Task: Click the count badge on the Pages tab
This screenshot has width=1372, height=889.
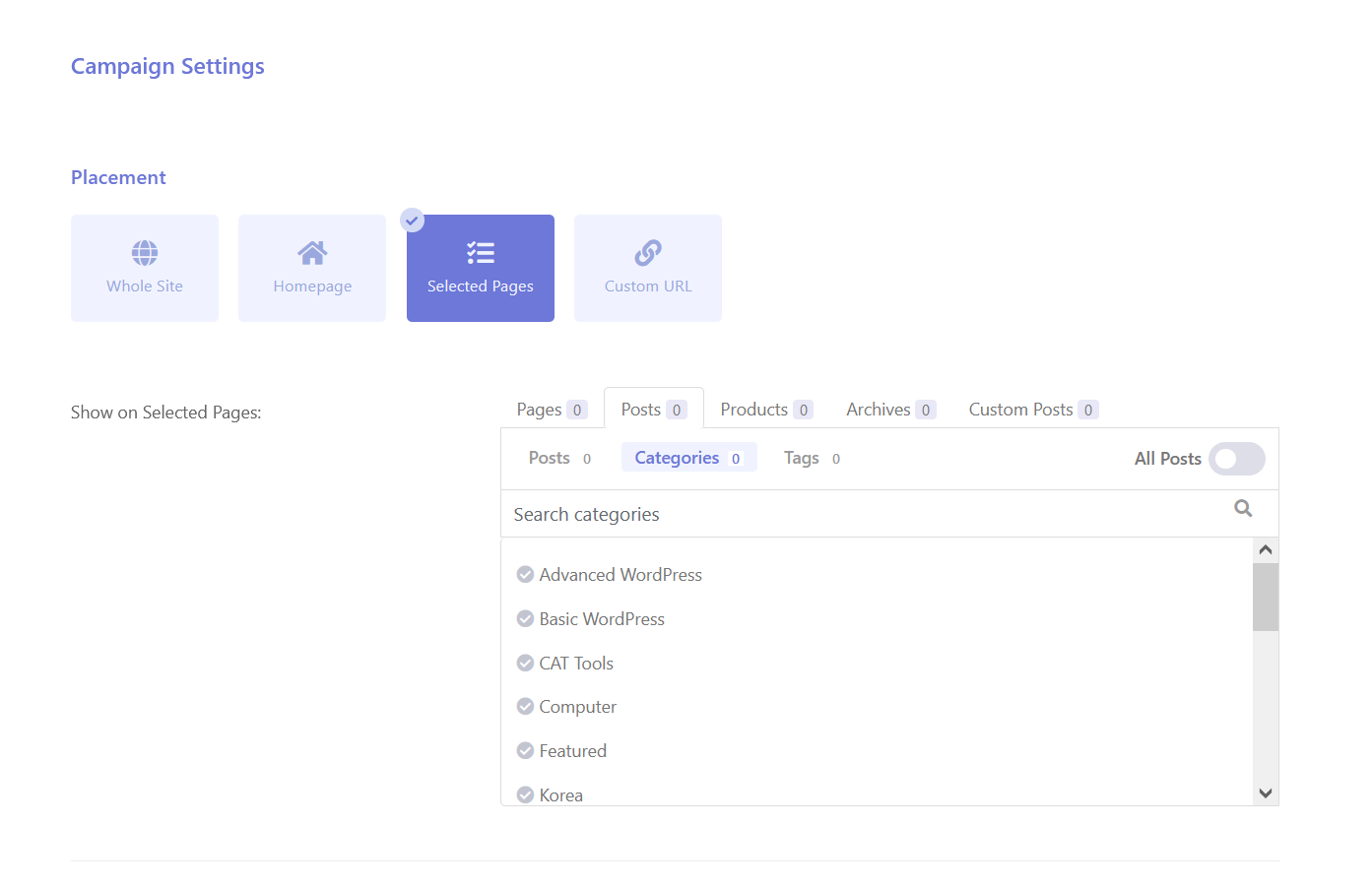Action: [577, 410]
